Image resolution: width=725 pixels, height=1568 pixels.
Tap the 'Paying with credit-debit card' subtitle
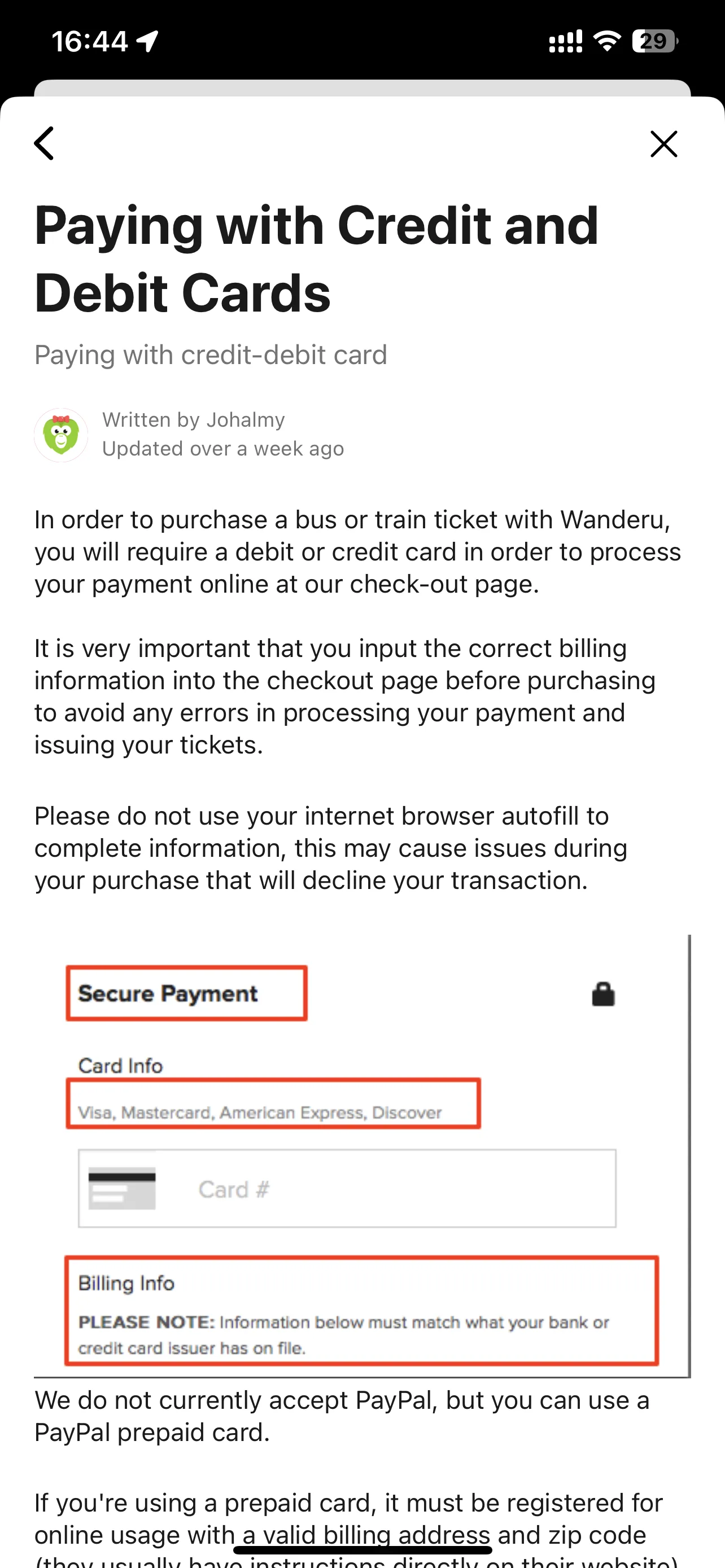point(211,355)
